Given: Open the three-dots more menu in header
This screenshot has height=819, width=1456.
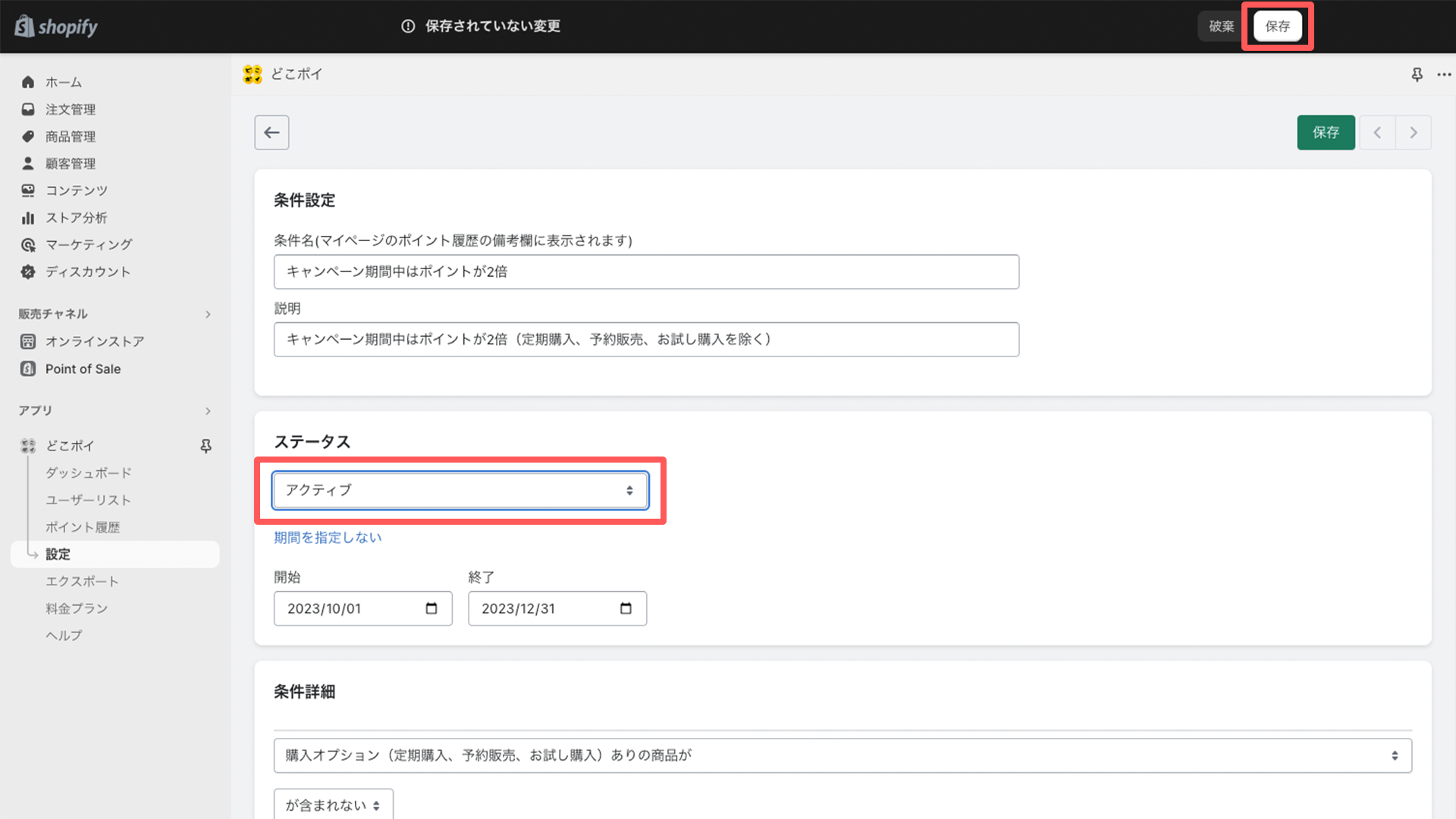Looking at the screenshot, I should point(1444,74).
